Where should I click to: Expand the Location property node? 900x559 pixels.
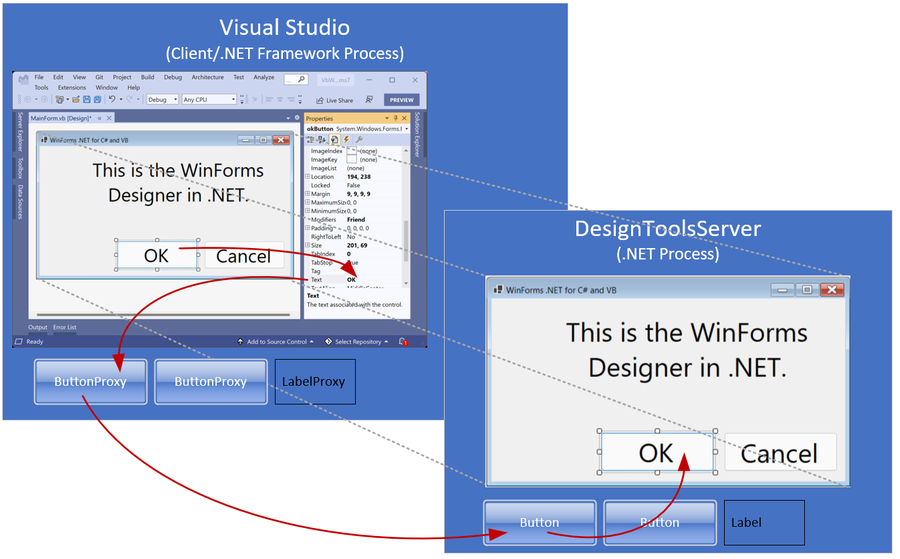coord(308,177)
